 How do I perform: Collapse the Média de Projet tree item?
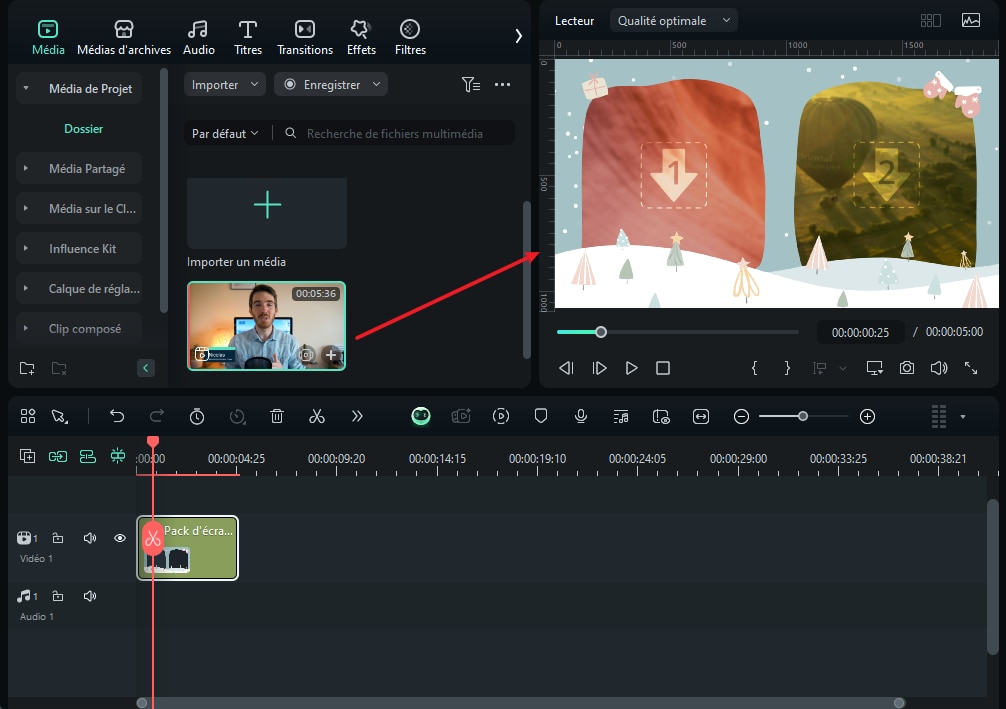tap(26, 88)
